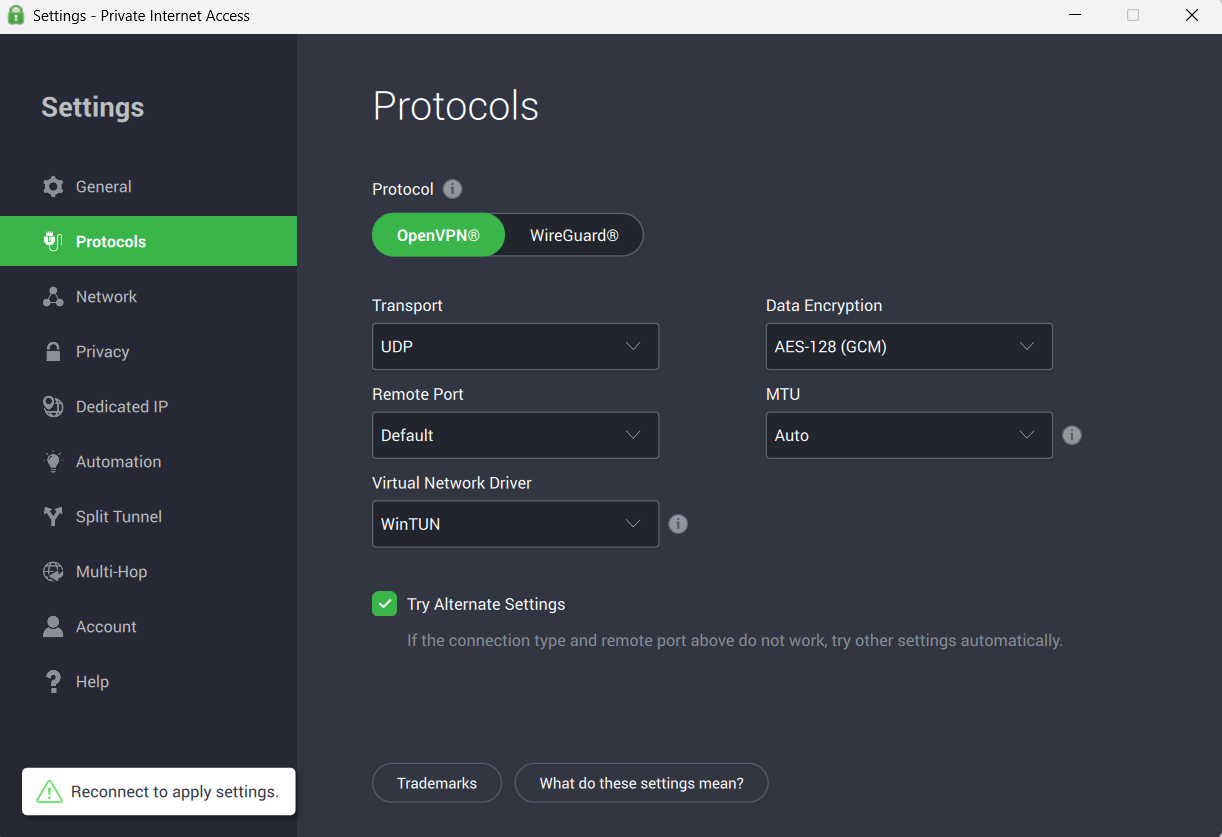Image resolution: width=1222 pixels, height=837 pixels.
Task: Click the Trademarks button
Action: point(437,783)
